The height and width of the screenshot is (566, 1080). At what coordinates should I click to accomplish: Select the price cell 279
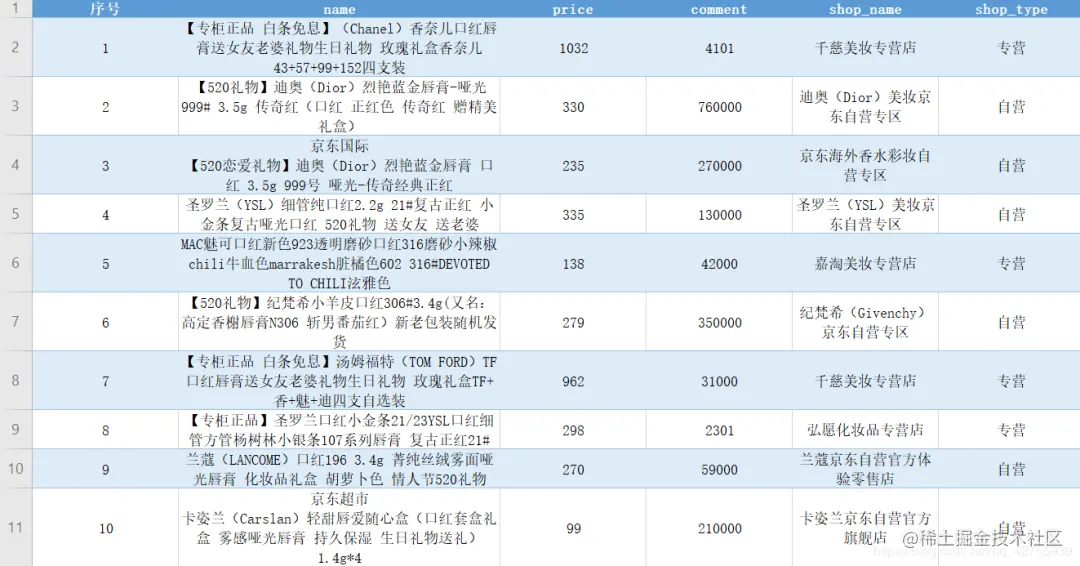pos(573,322)
